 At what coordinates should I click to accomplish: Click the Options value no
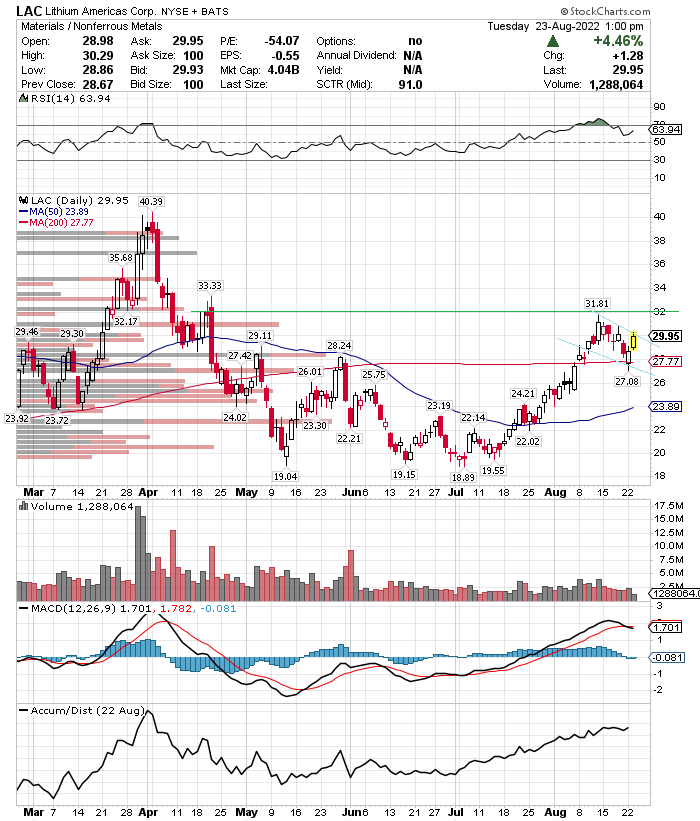click(x=415, y=41)
